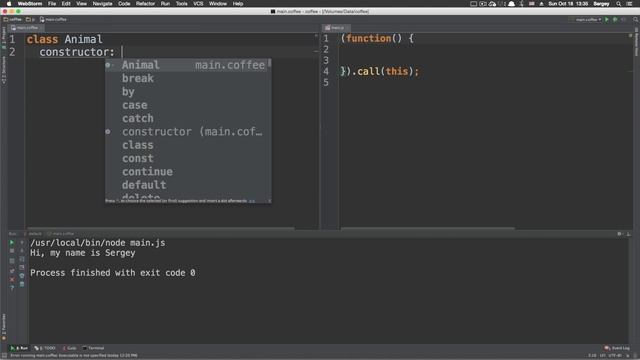Run main.coffee with the top toolbar green arrow
The height and width of the screenshot is (360, 640).
click(x=607, y=20)
